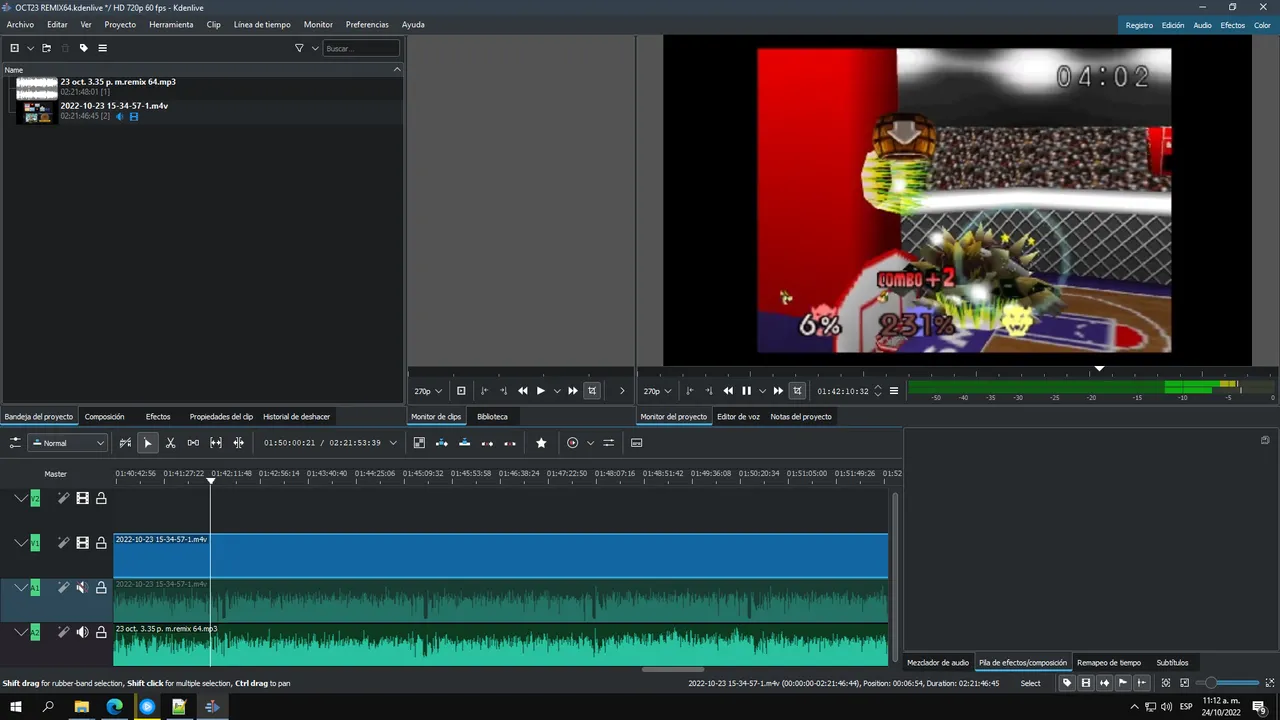Switch to Color workspace layout
This screenshot has width=1280, height=720.
(1262, 25)
